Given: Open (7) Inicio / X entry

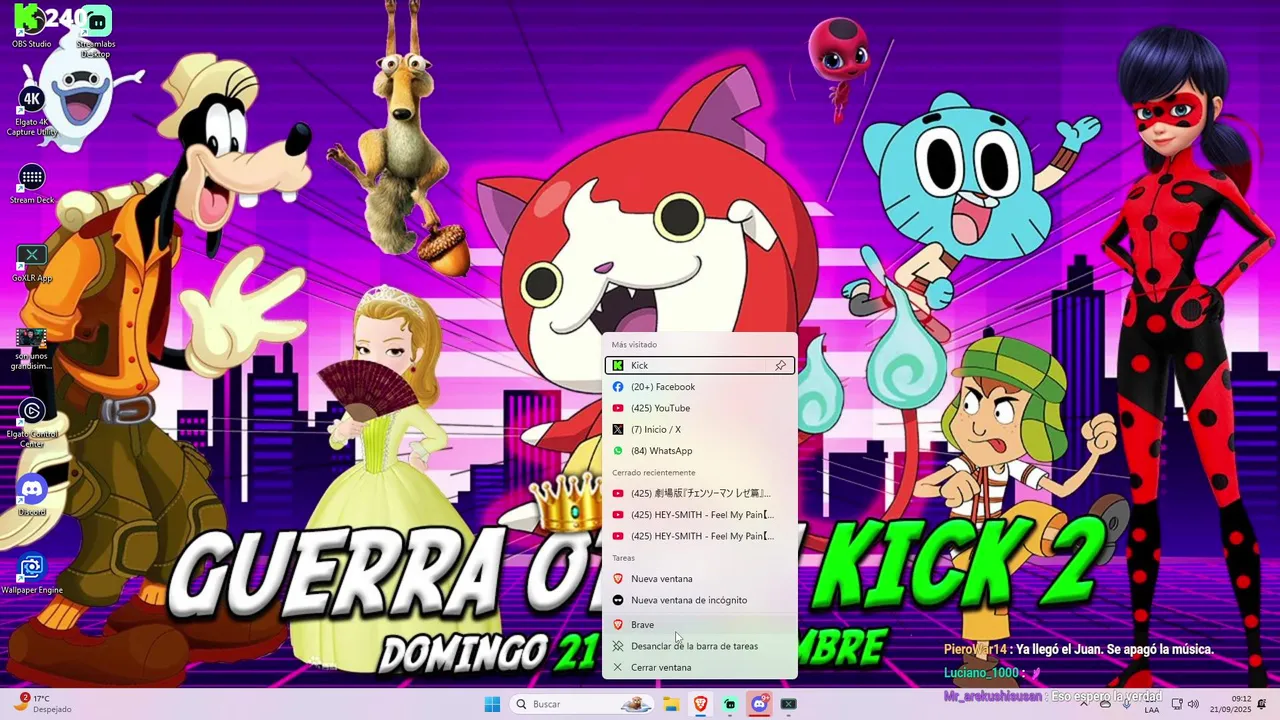Looking at the screenshot, I should (x=700, y=429).
